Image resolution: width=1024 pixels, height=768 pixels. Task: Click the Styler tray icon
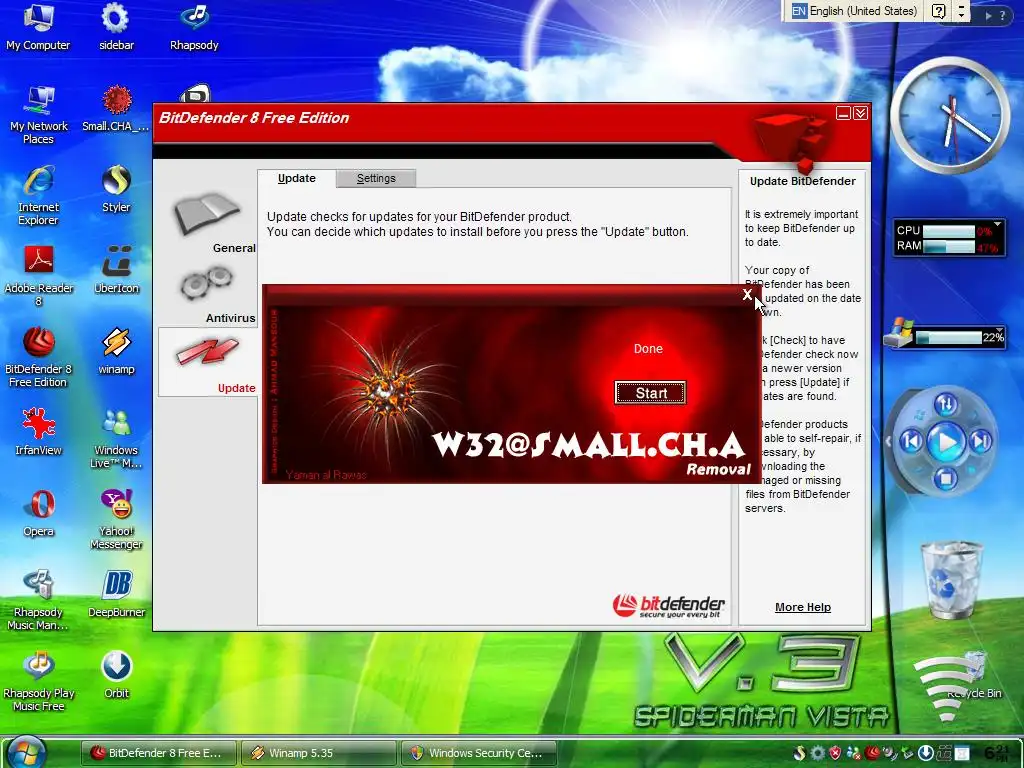click(x=799, y=753)
